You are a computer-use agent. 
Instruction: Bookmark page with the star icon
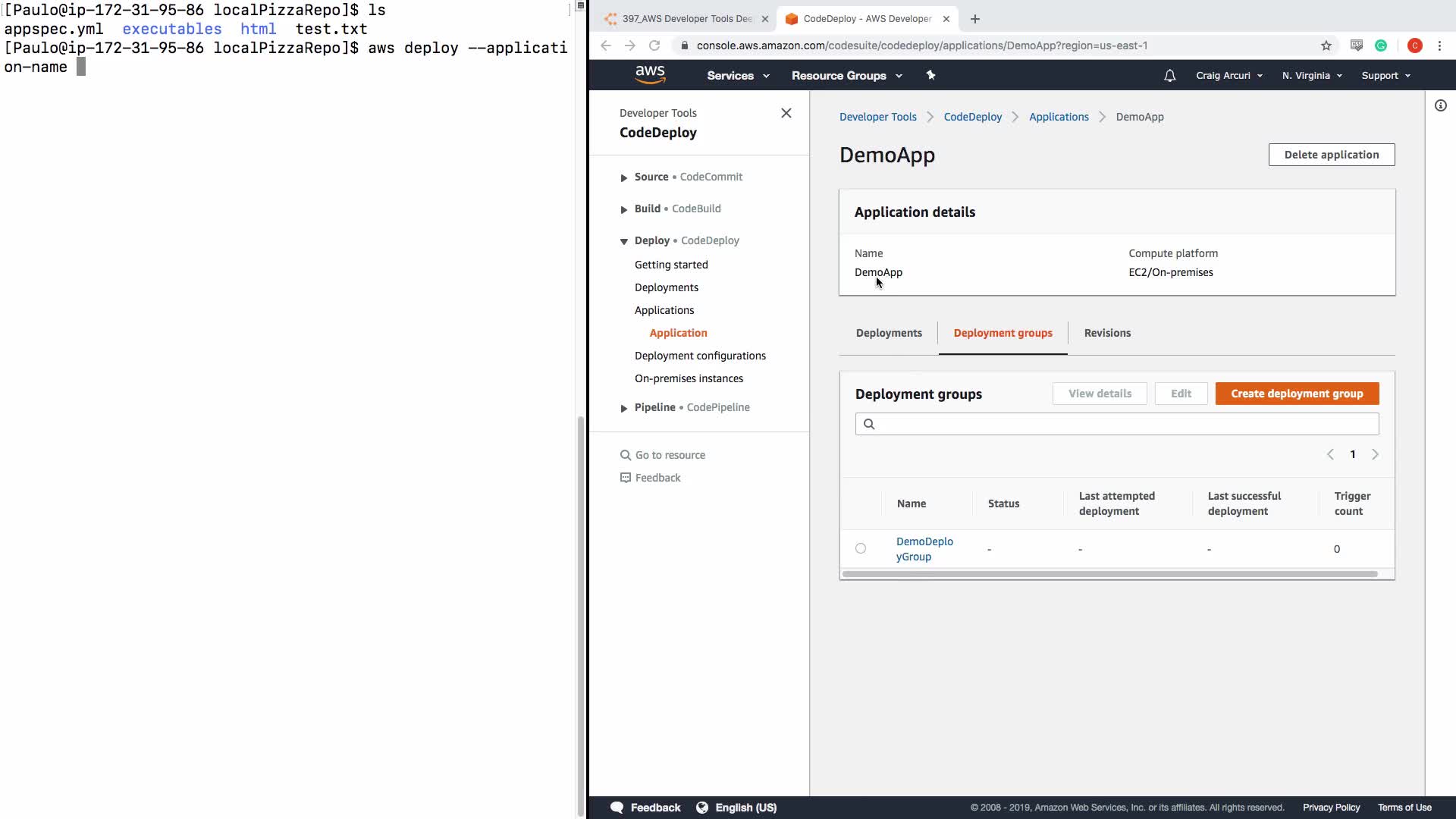[1326, 45]
